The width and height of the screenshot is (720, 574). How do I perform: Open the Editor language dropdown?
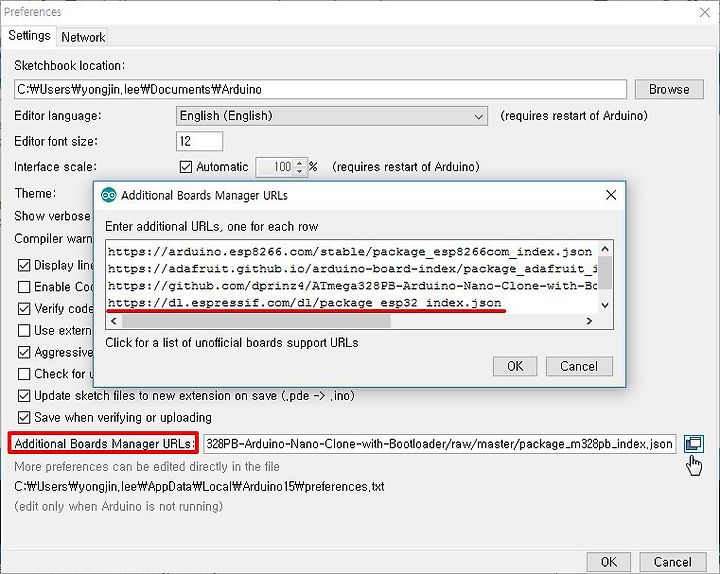point(332,116)
